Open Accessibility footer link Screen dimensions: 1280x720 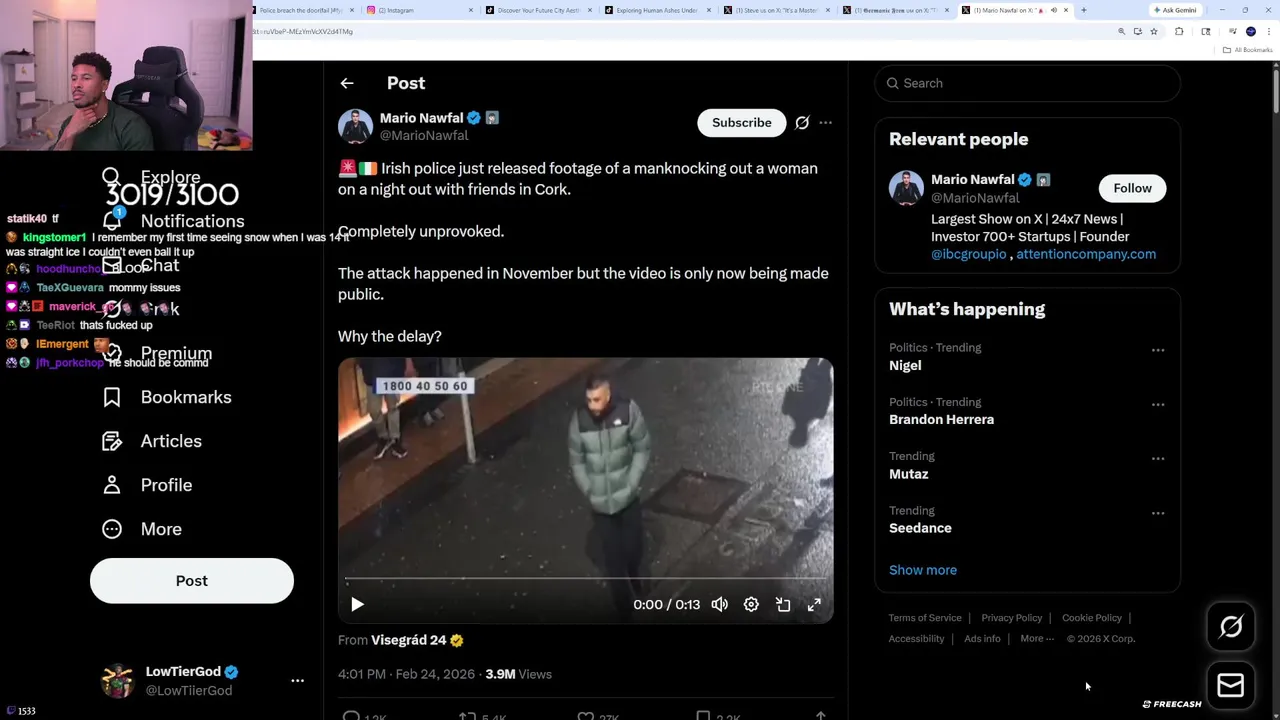point(916,639)
